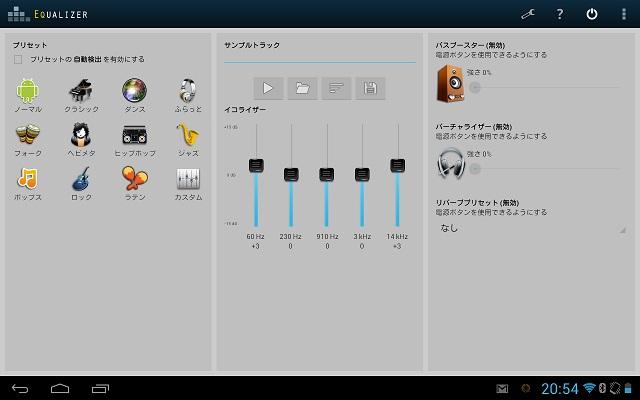Open help via the question mark icon

point(560,14)
